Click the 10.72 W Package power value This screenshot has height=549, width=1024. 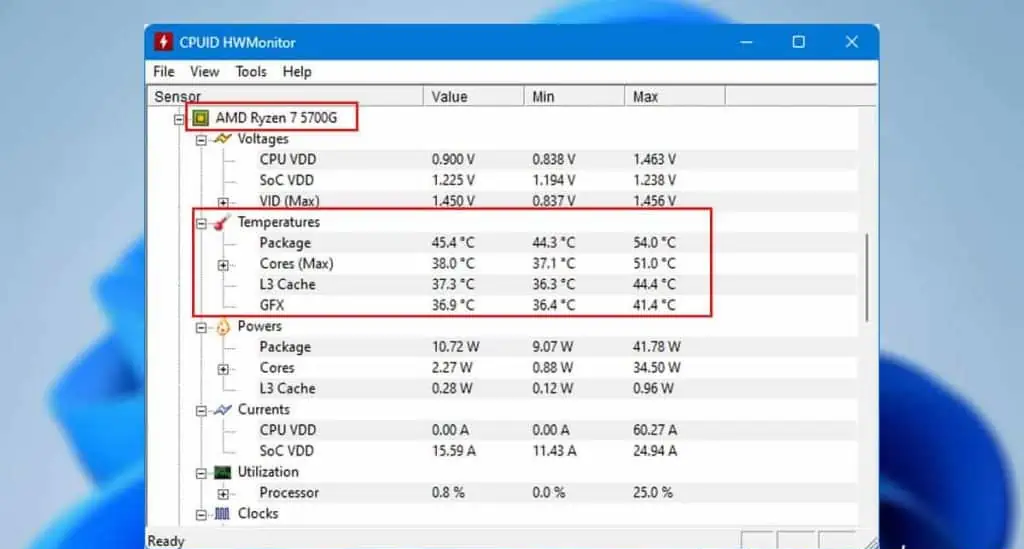(455, 347)
